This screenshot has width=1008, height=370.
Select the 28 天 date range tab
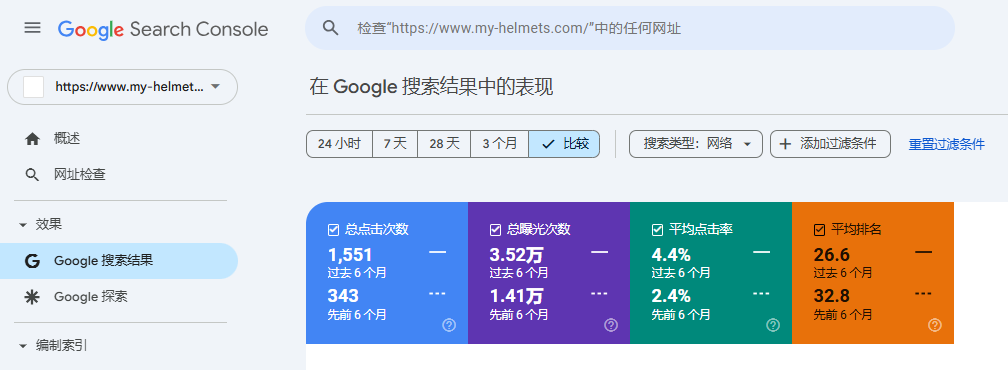point(444,144)
